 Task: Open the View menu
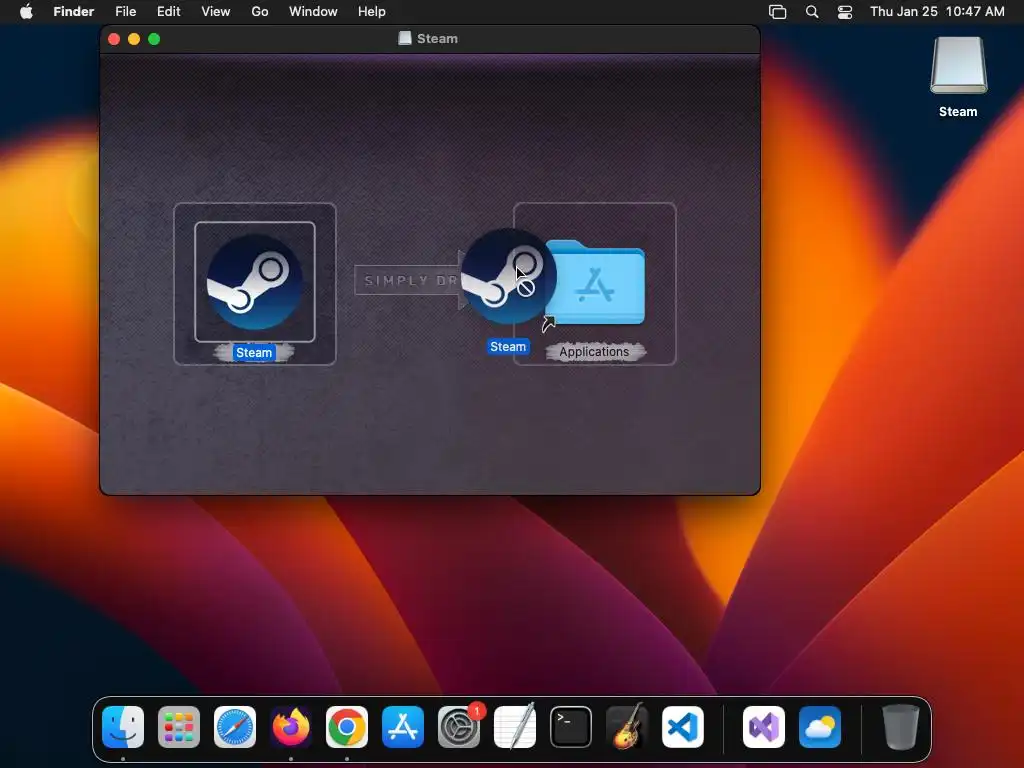[216, 12]
